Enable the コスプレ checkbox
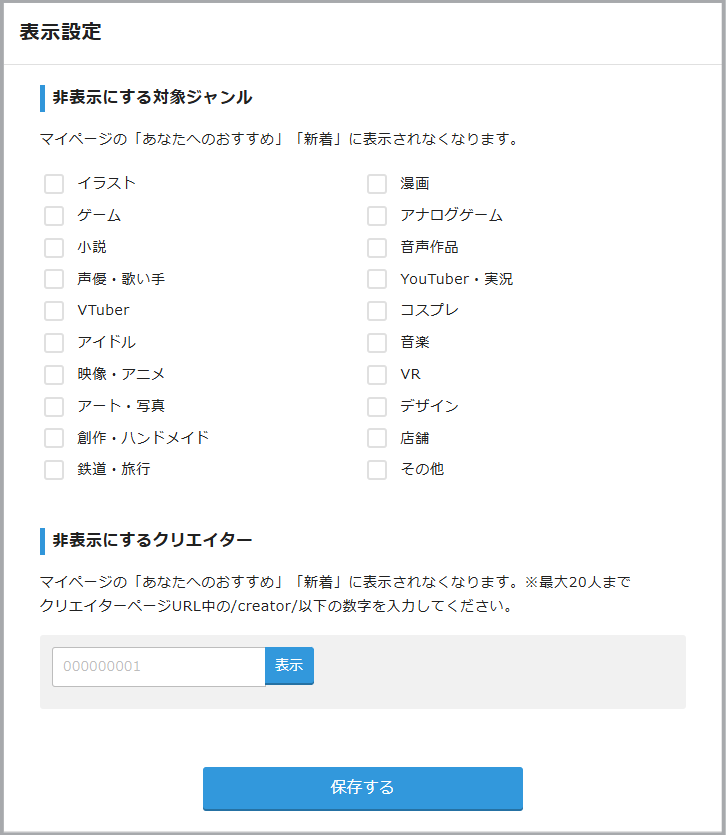The width and height of the screenshot is (726, 835). point(377,311)
